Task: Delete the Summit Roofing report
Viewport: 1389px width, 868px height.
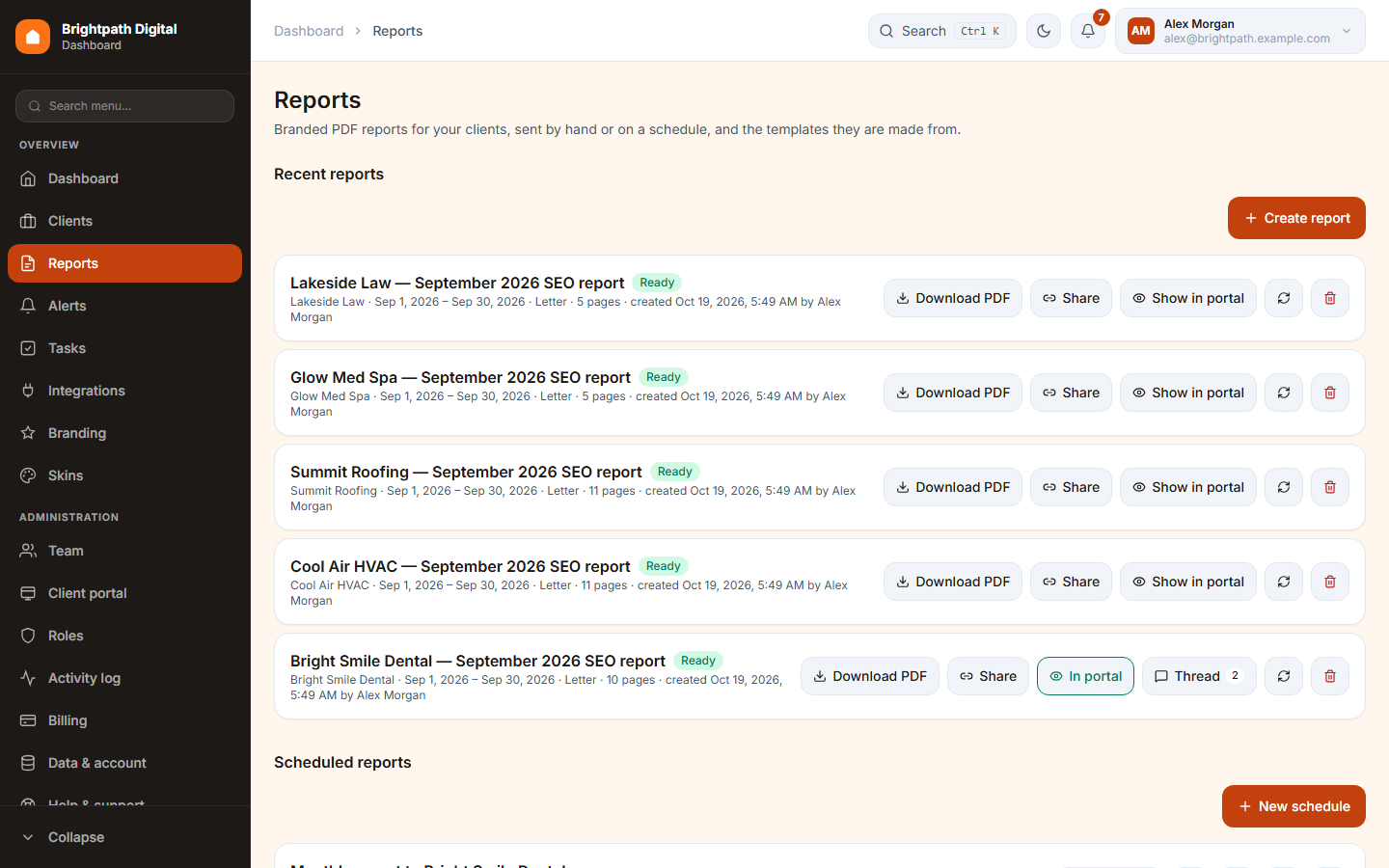Action: click(1330, 487)
